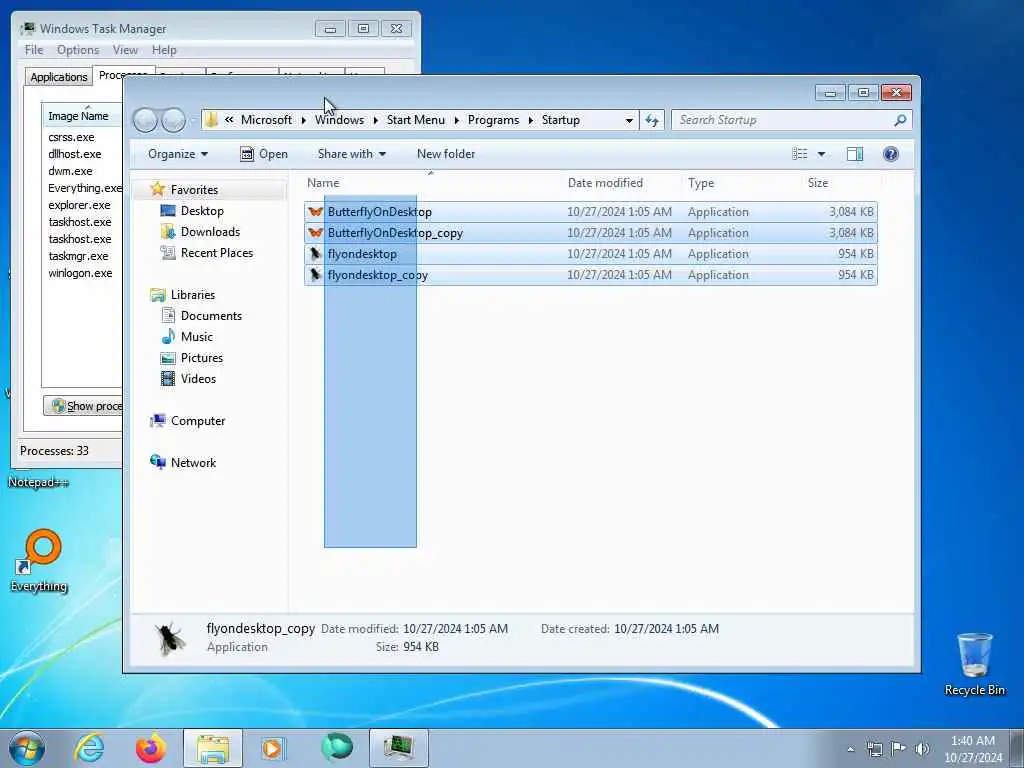1024x768 pixels.
Task: Click Windows Media Player taskbar icon
Action: coord(273,748)
